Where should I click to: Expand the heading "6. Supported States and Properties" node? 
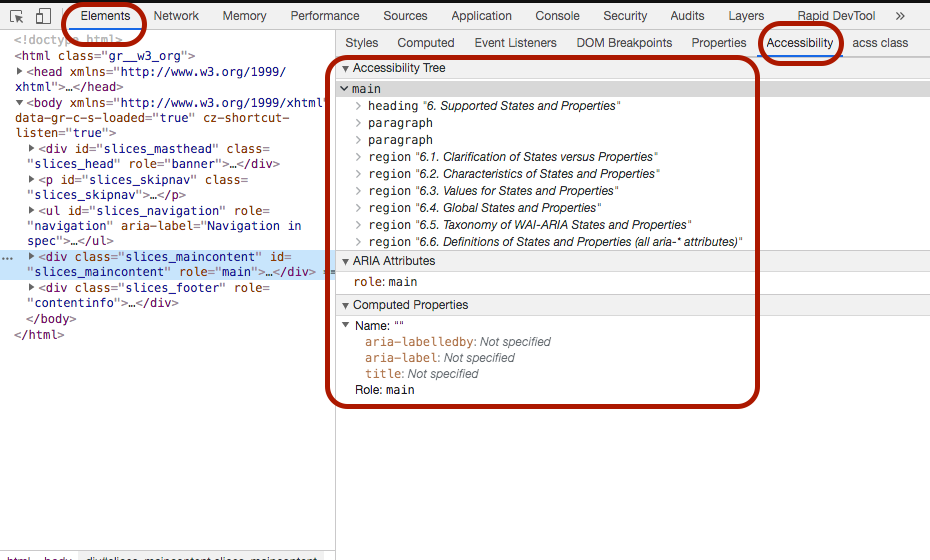pyautogui.click(x=358, y=106)
